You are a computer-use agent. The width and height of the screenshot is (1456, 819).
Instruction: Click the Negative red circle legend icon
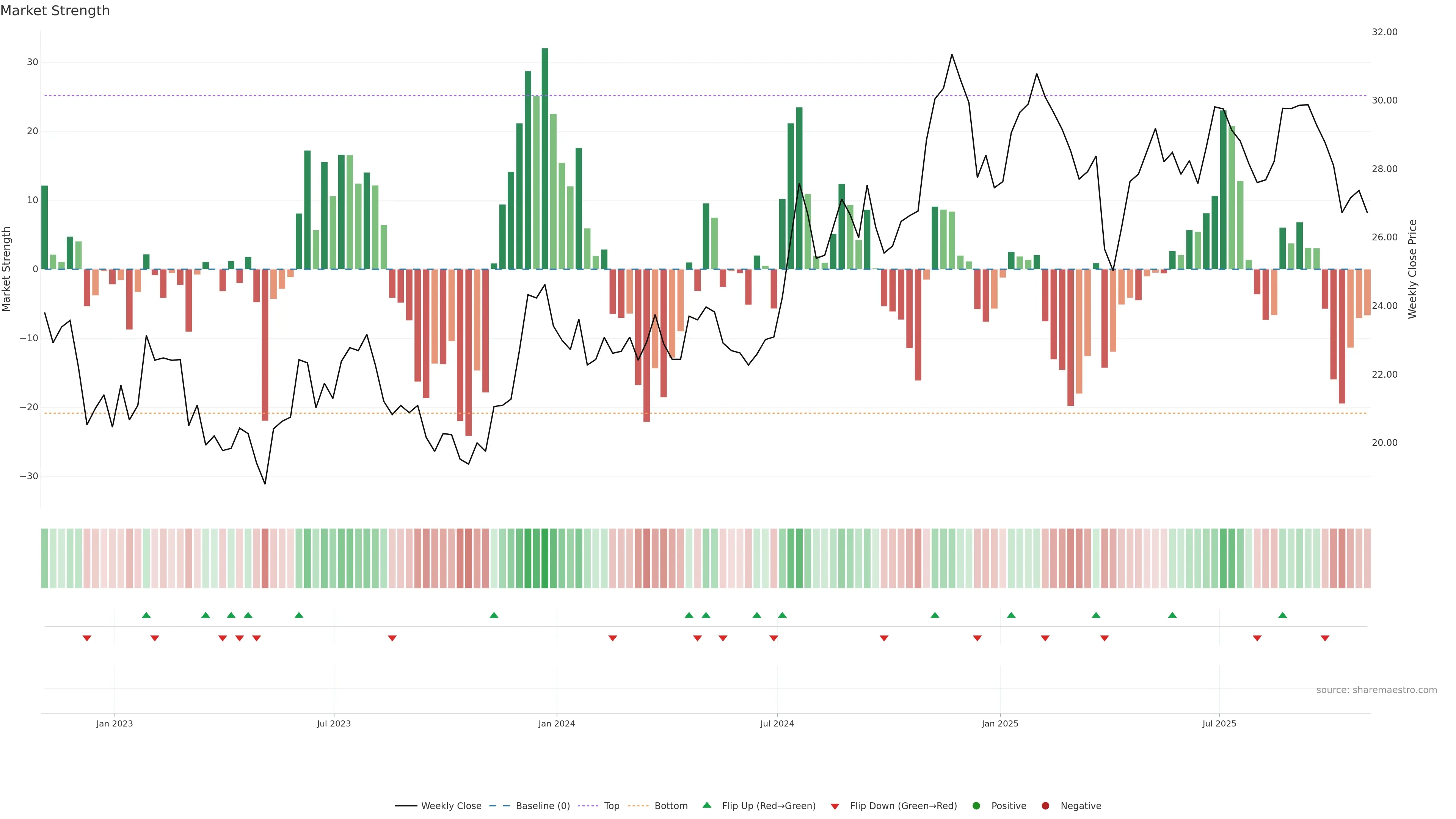click(x=1045, y=806)
